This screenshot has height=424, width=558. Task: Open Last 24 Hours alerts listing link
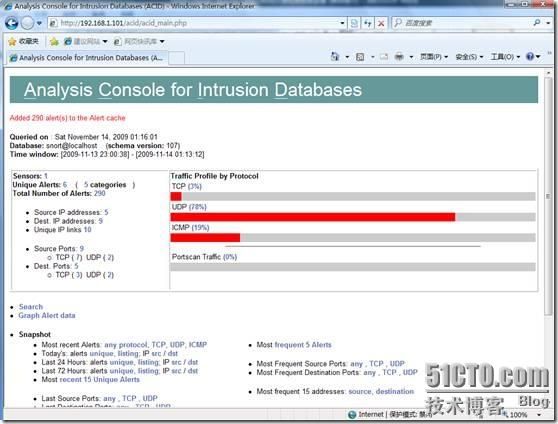[148, 362]
